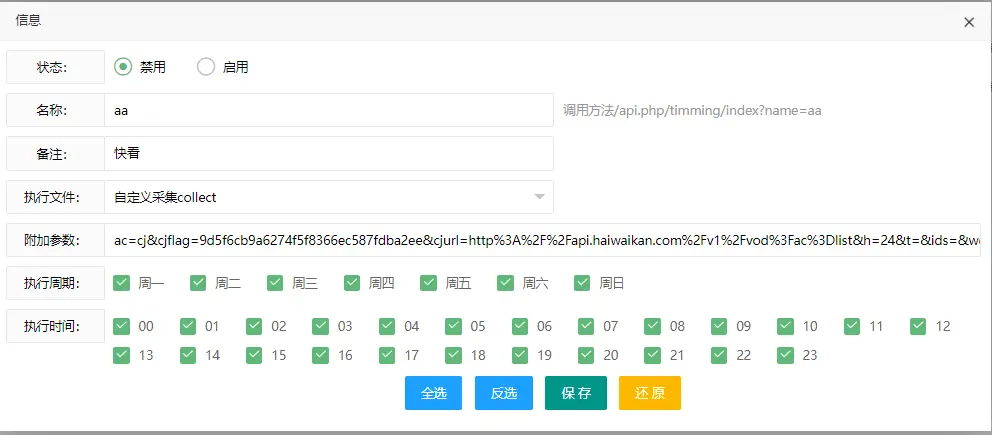Toggle the 周日 checkbox

pos(583,283)
